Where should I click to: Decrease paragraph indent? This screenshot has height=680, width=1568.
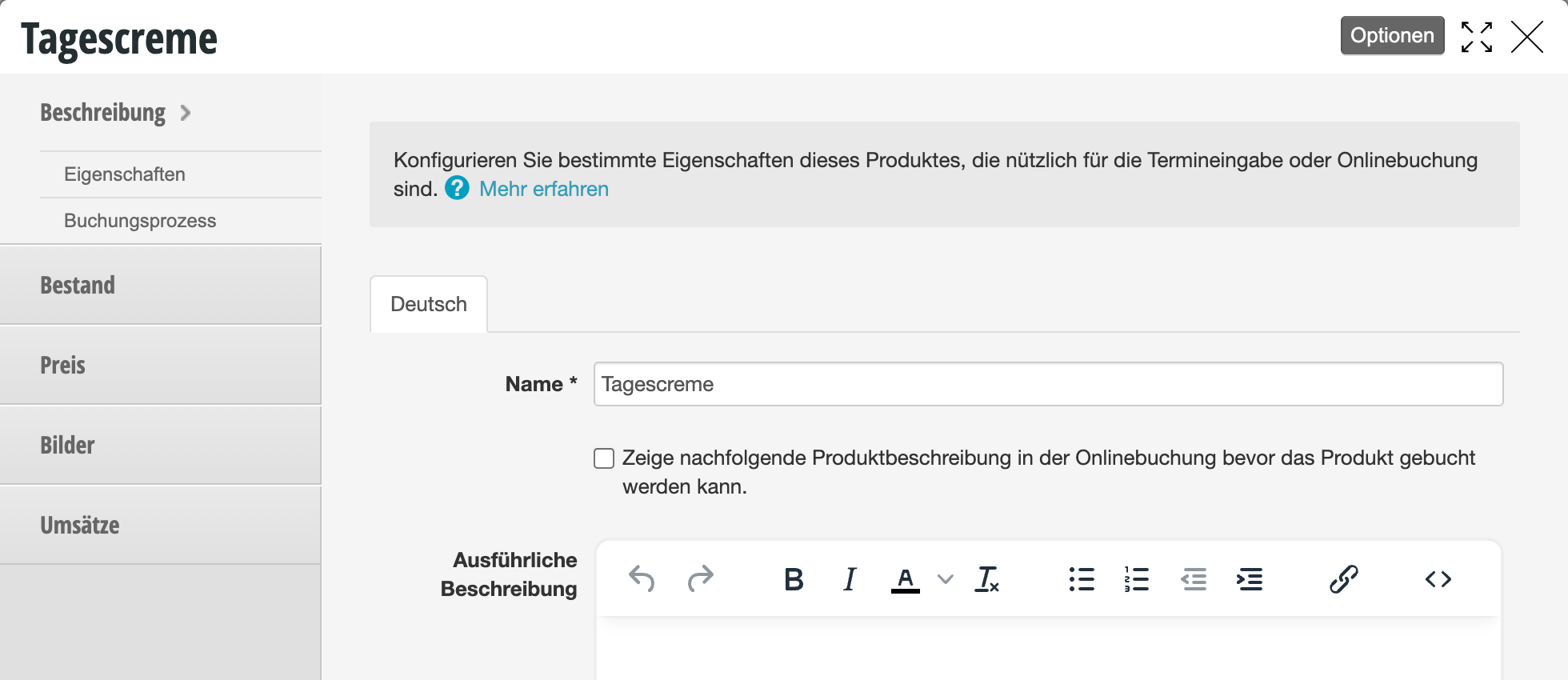1194,578
